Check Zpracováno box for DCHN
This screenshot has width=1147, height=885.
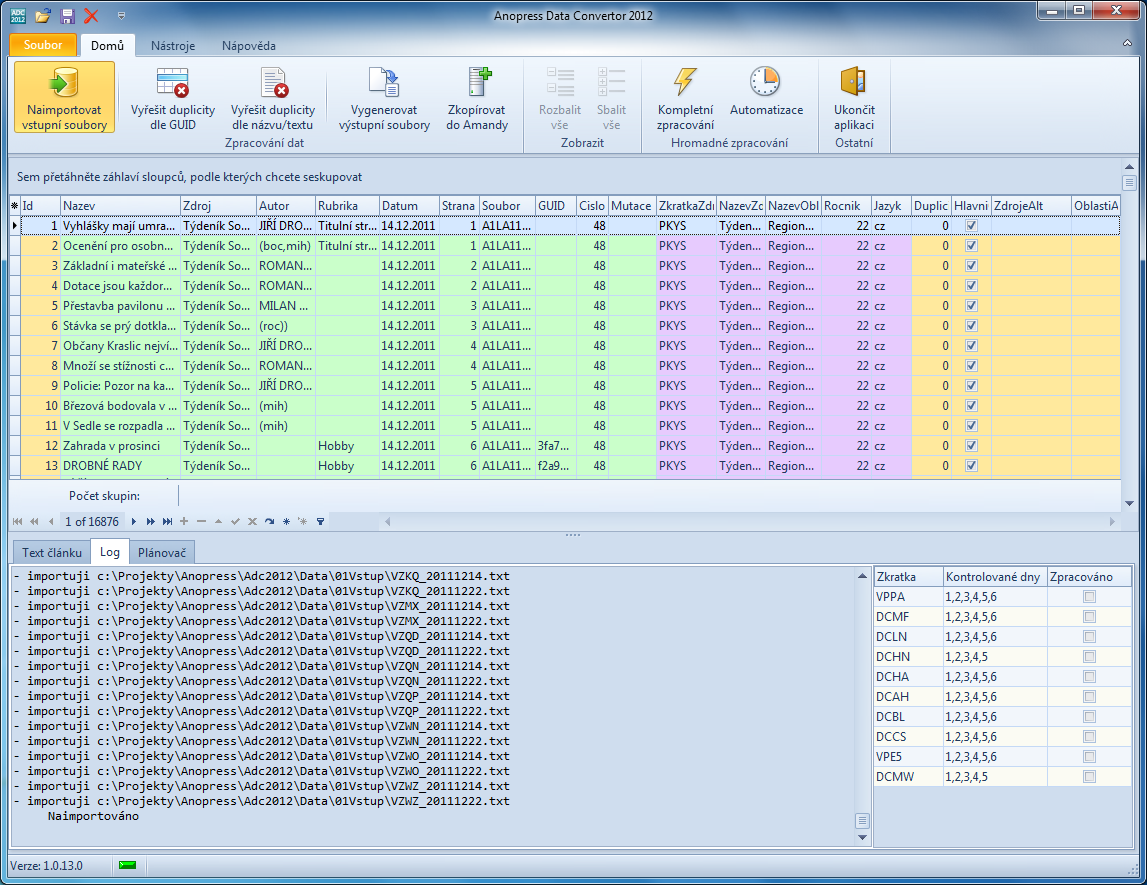1089,657
